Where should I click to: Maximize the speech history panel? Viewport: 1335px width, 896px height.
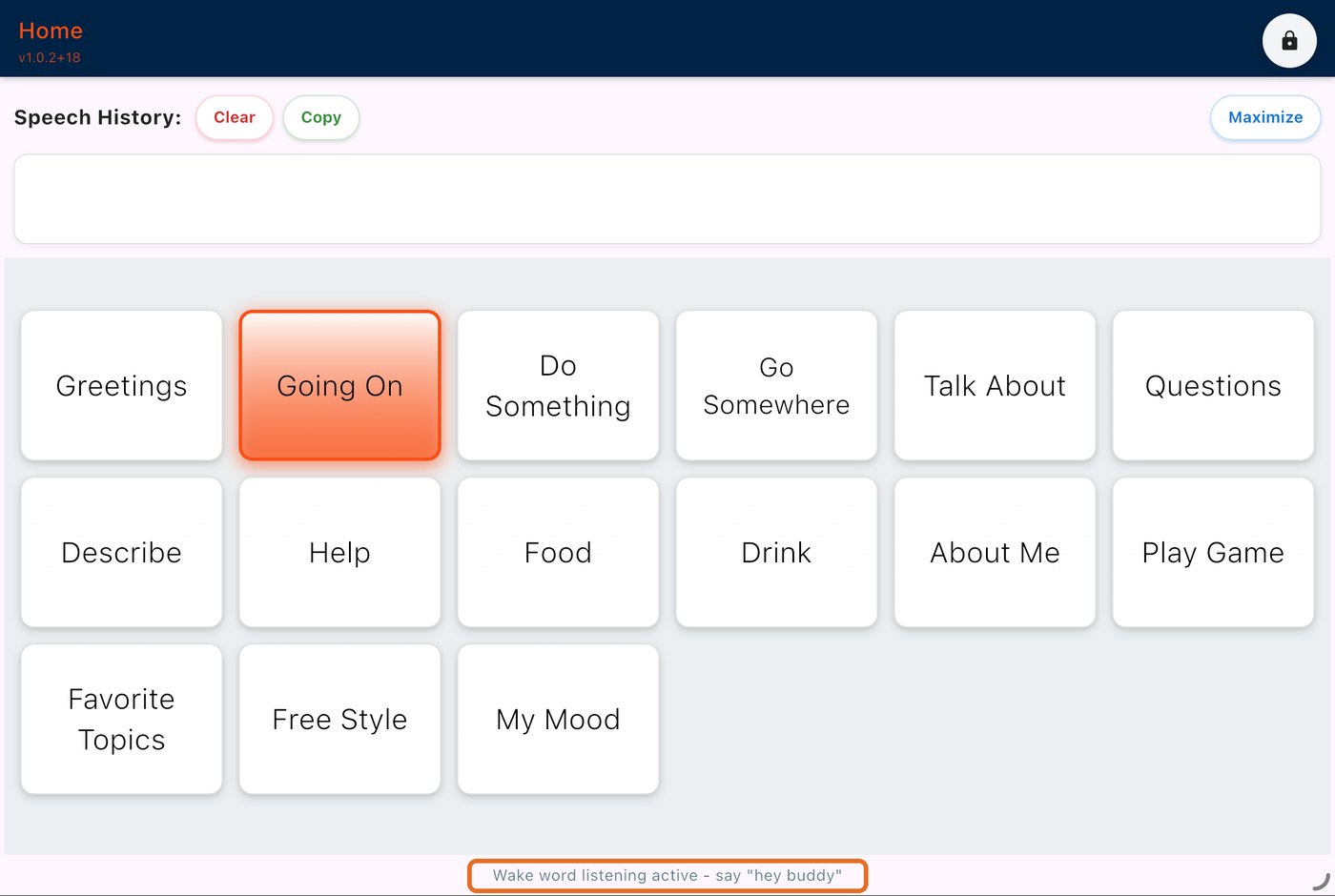1265,117
